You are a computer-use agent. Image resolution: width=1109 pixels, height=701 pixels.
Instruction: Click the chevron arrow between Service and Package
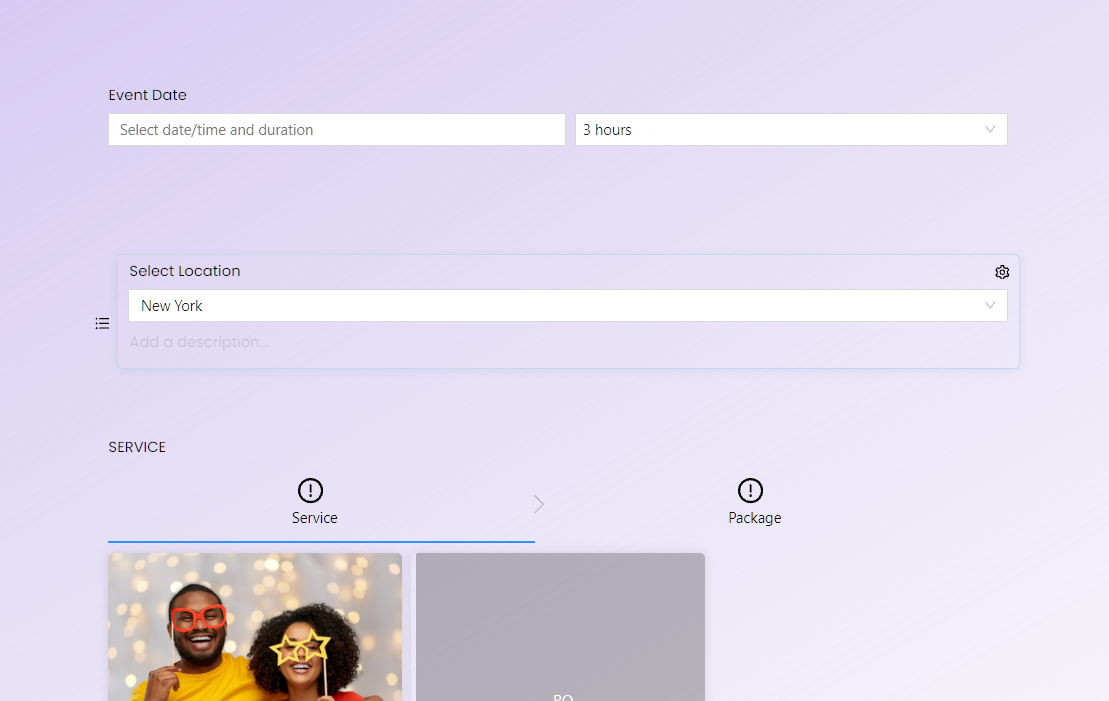click(x=539, y=504)
